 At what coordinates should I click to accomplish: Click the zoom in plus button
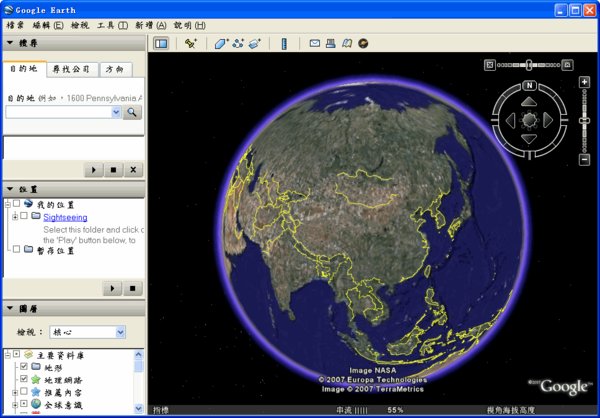tap(584, 82)
